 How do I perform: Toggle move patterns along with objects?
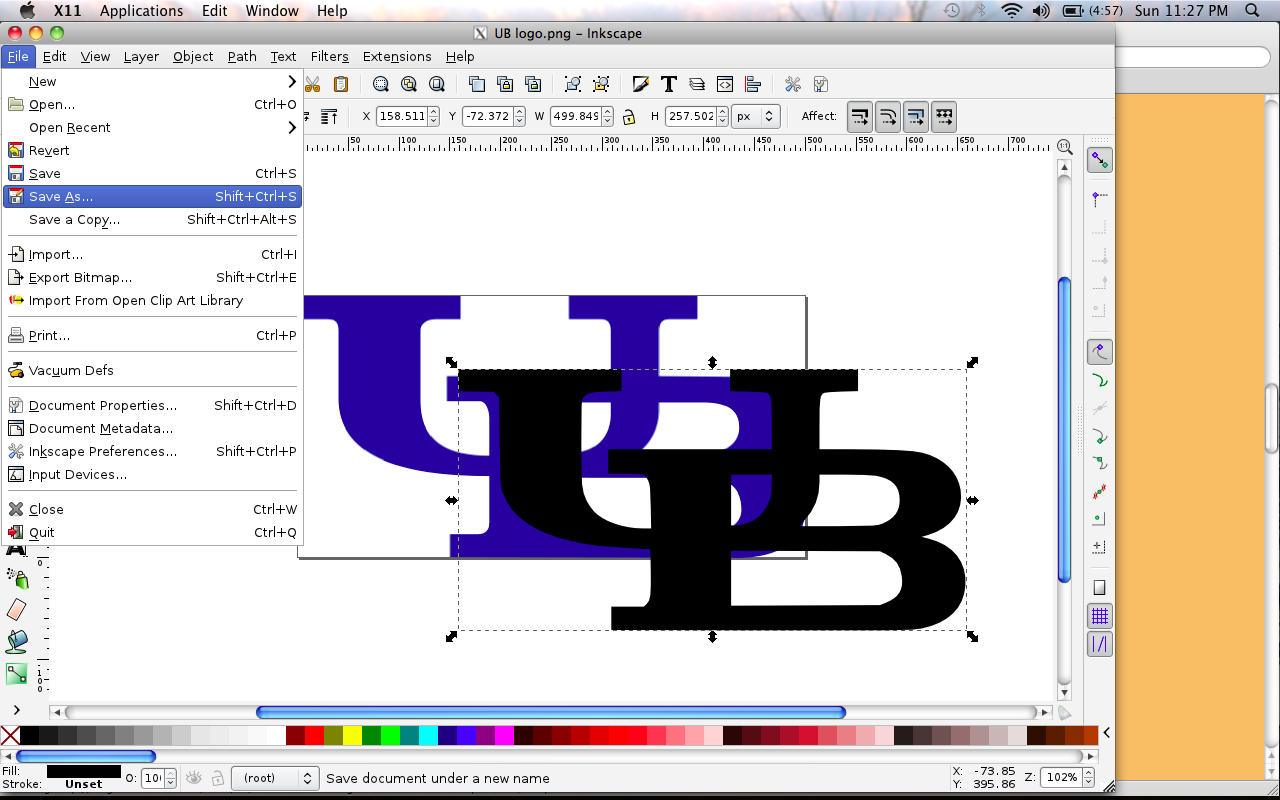(x=944, y=116)
